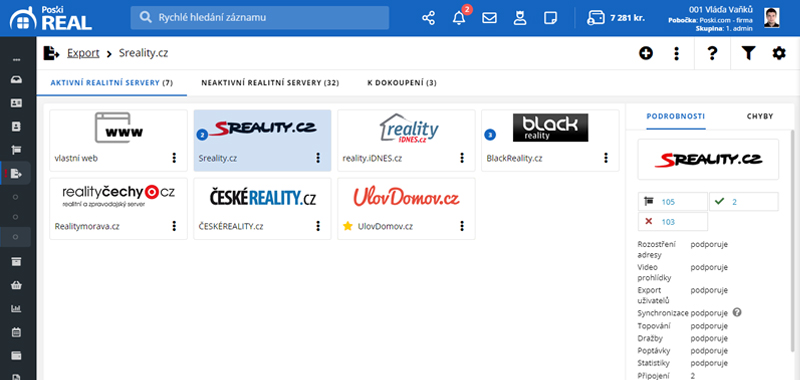Open the signpost listings sidebar icon

(x=16, y=150)
